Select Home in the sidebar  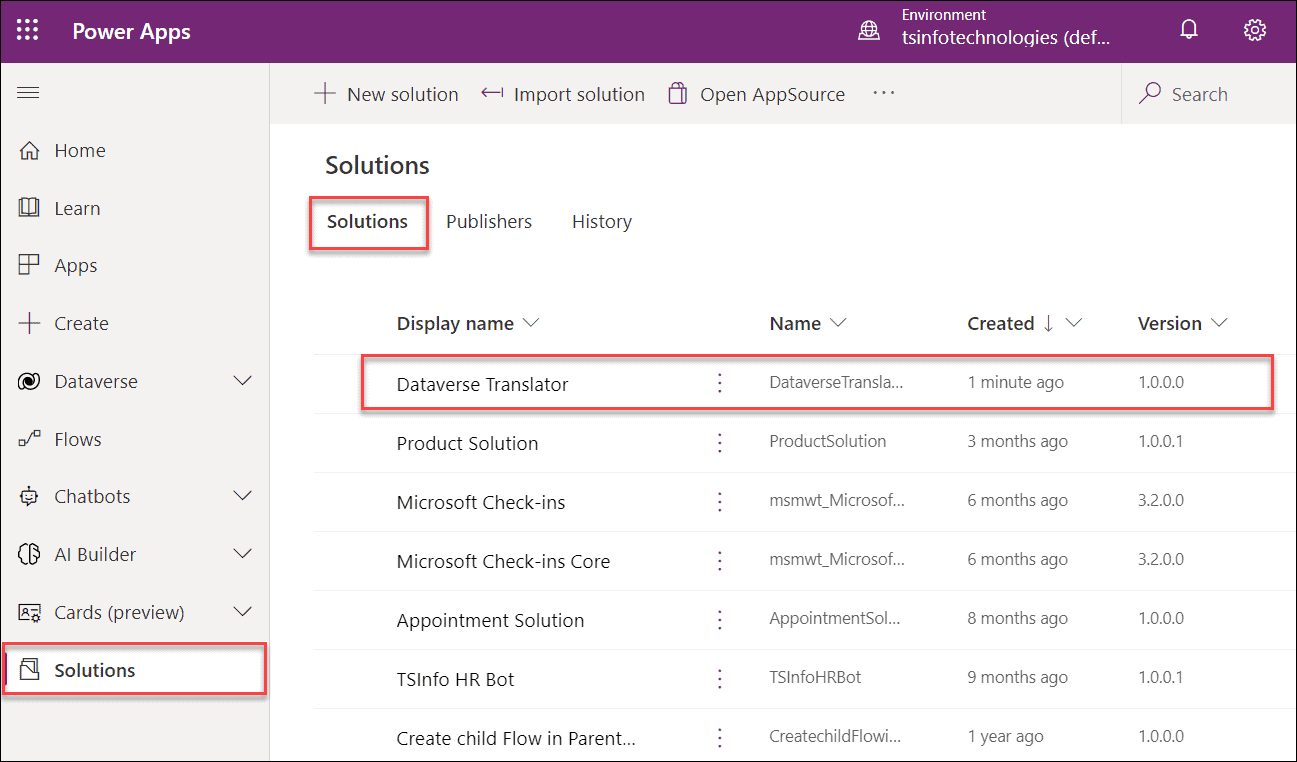point(80,149)
